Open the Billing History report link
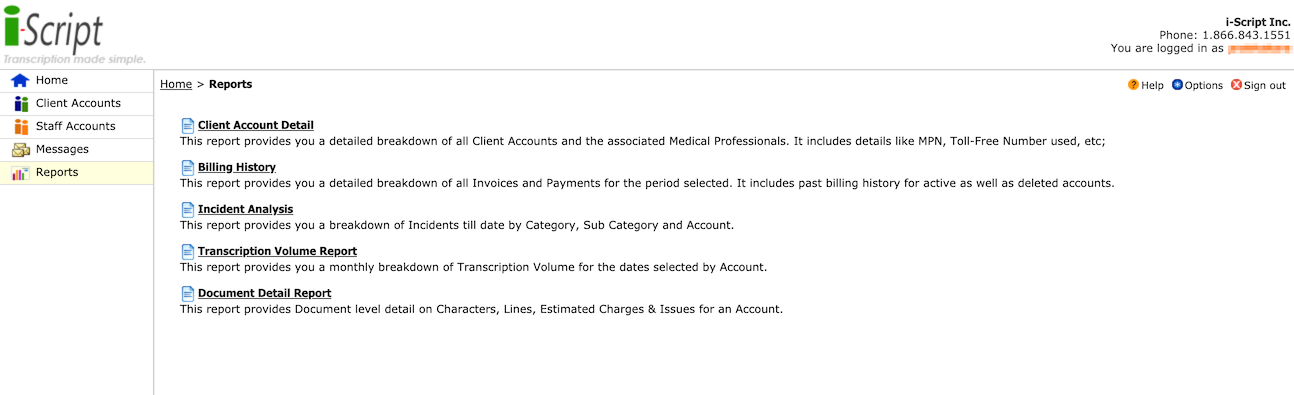Image resolution: width=1294 pixels, height=395 pixels. 237,167
